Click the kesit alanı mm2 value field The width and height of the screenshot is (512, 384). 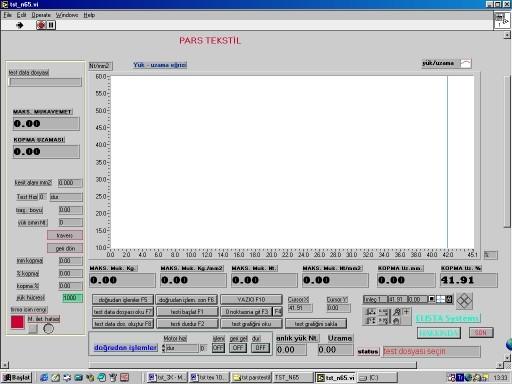coord(70,183)
